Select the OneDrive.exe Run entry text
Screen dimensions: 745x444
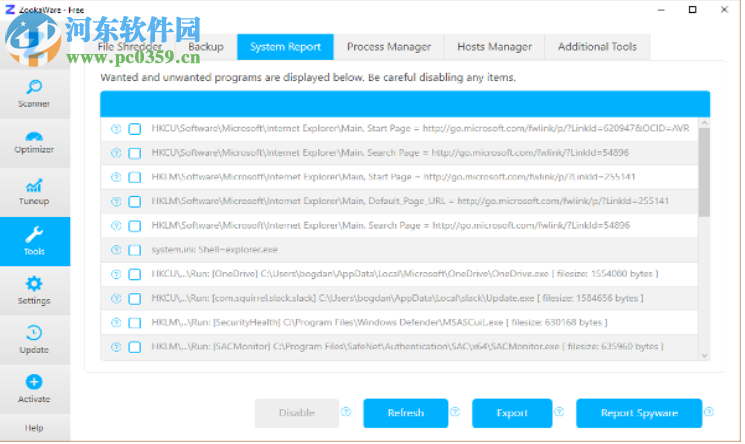(405, 274)
